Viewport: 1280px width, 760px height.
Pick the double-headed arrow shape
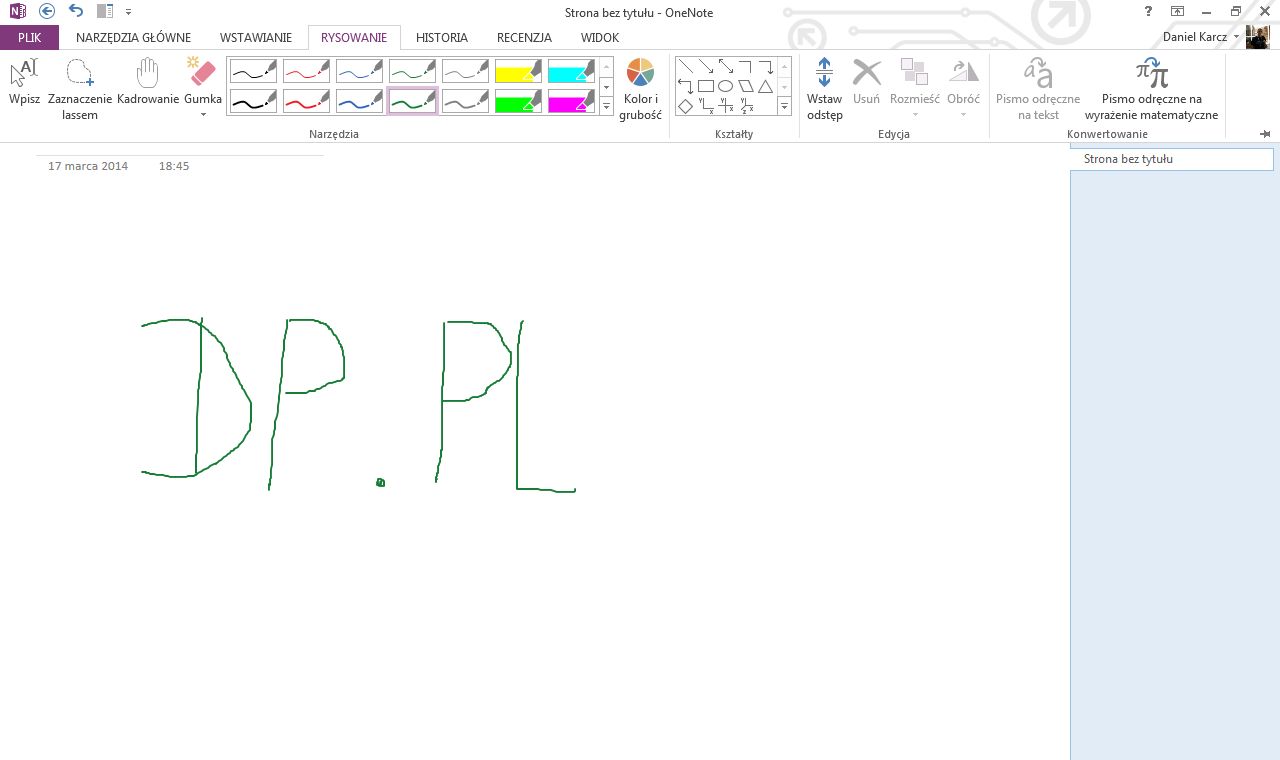click(x=725, y=67)
